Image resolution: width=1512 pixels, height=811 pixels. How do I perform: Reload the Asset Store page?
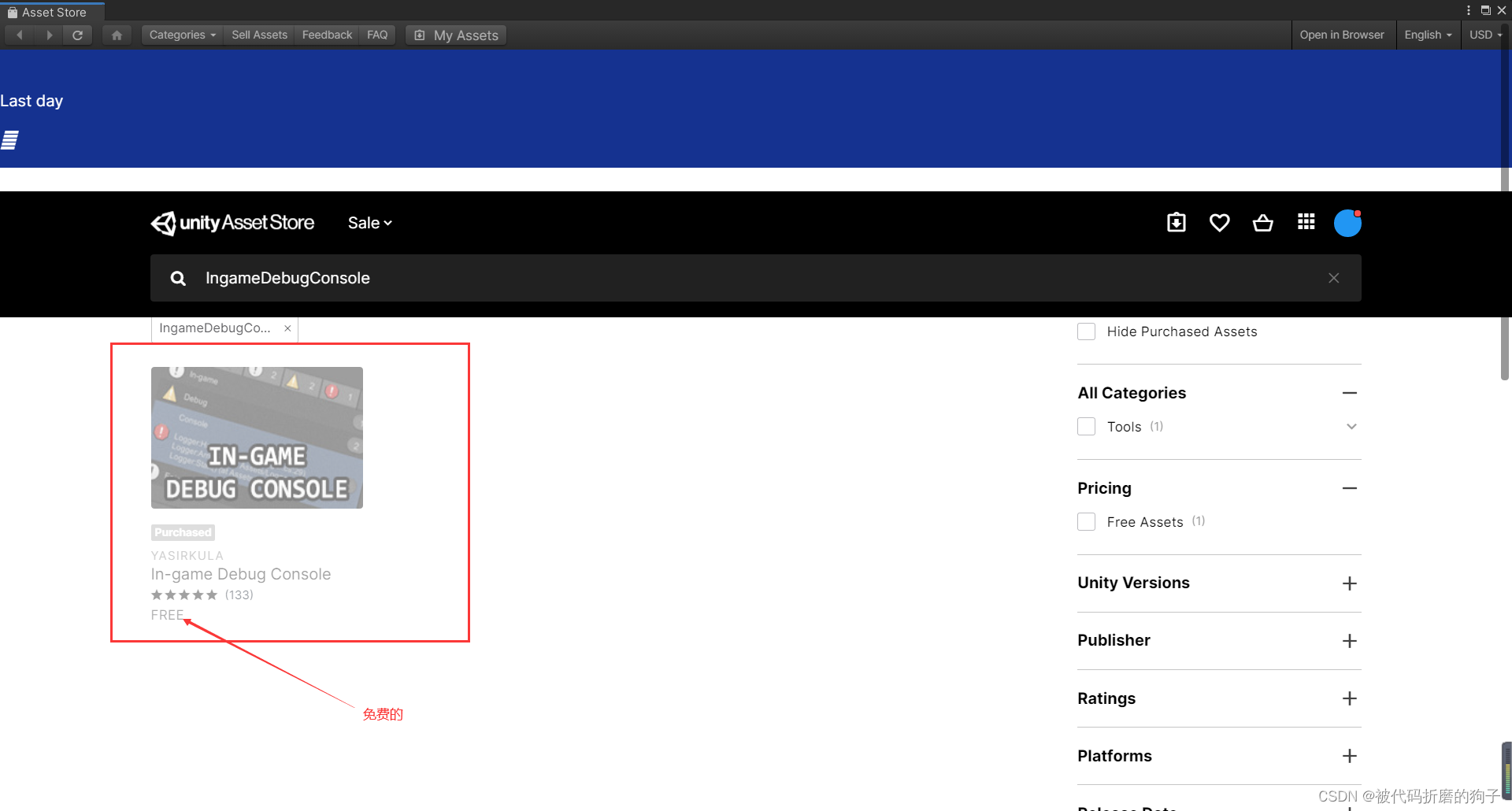pos(77,35)
